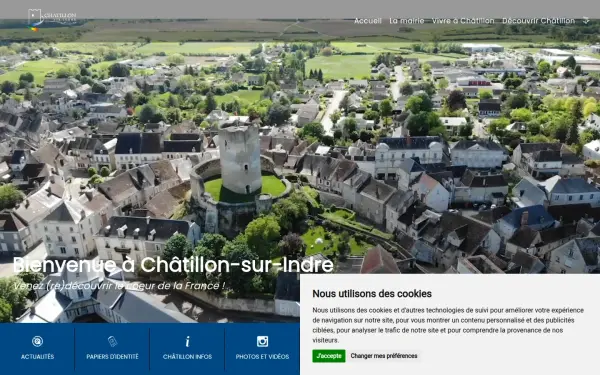Open the Châtillon-sur-Indre logo home link
This screenshot has width=600, height=375.
(52, 19)
